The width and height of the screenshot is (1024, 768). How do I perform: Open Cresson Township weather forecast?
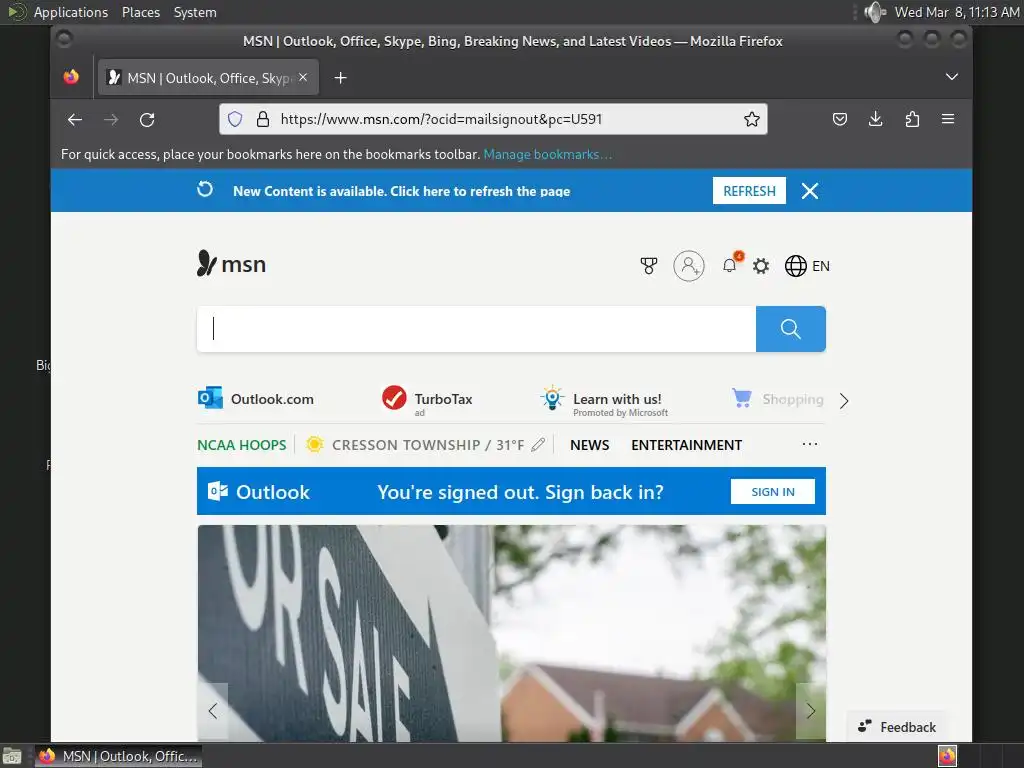[415, 445]
